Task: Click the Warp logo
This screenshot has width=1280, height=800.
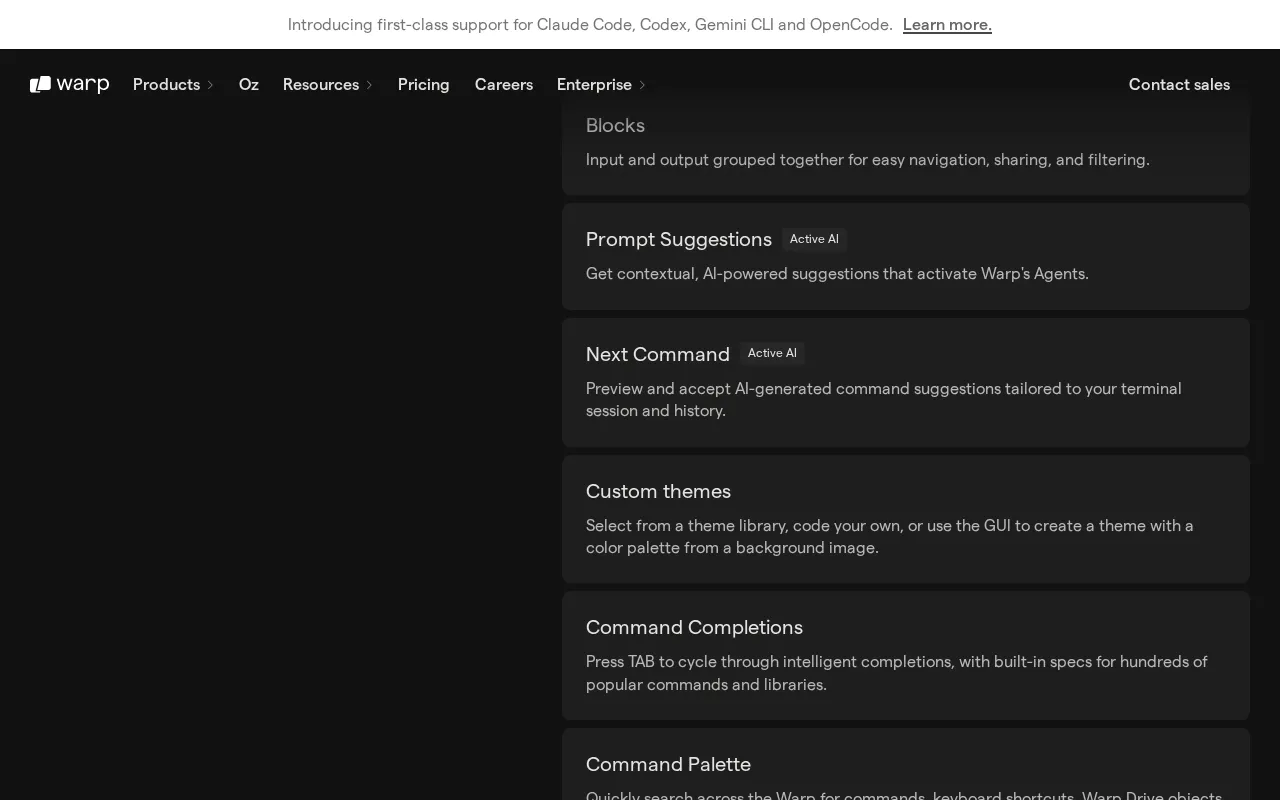Action: pos(69,84)
